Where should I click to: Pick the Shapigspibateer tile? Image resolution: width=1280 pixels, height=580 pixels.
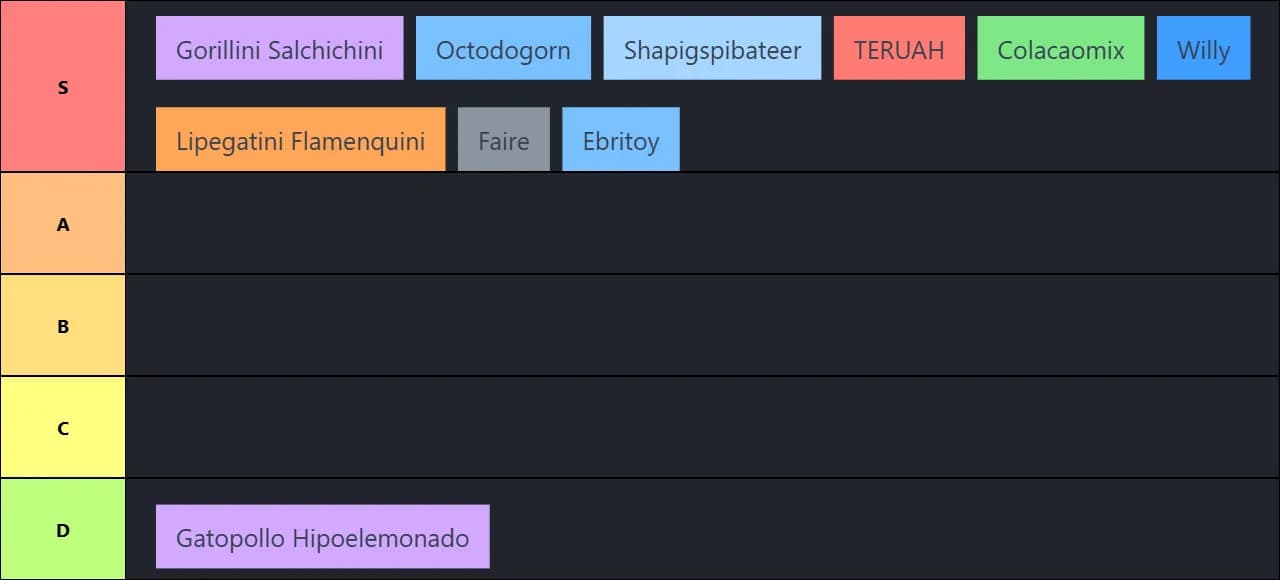pos(712,48)
